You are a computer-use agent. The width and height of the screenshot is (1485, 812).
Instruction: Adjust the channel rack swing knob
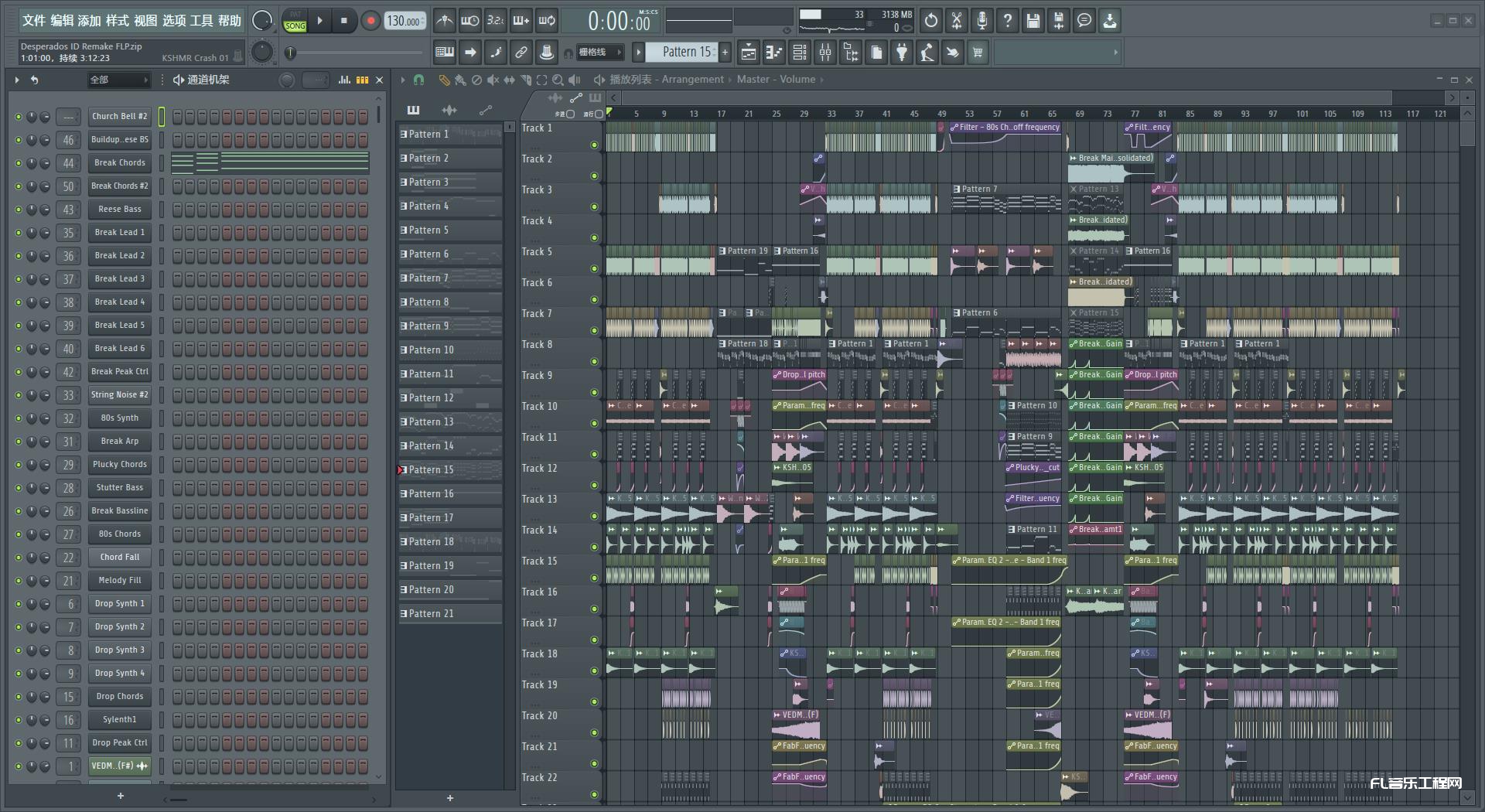point(287,80)
